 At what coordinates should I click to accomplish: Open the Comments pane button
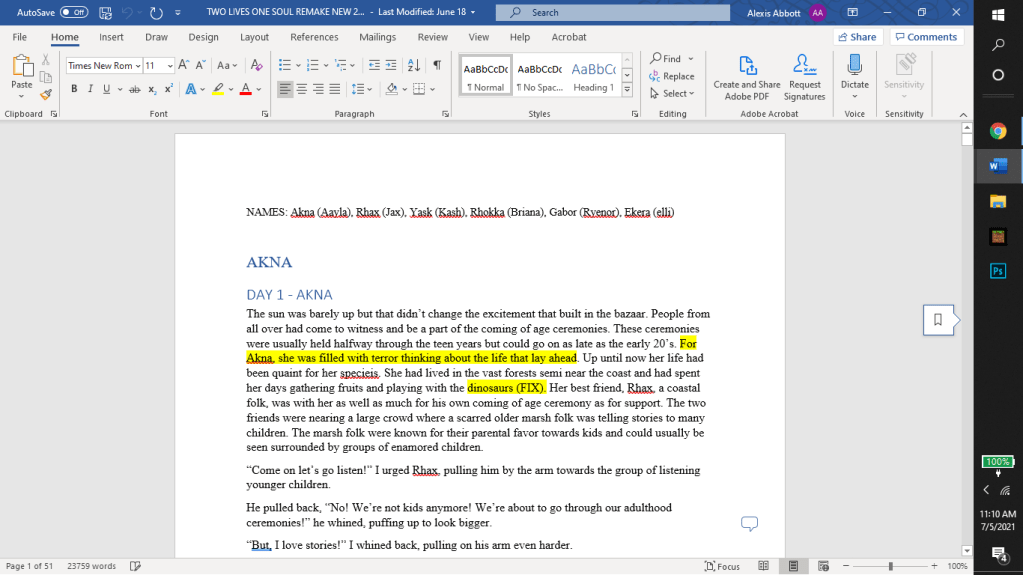(925, 37)
